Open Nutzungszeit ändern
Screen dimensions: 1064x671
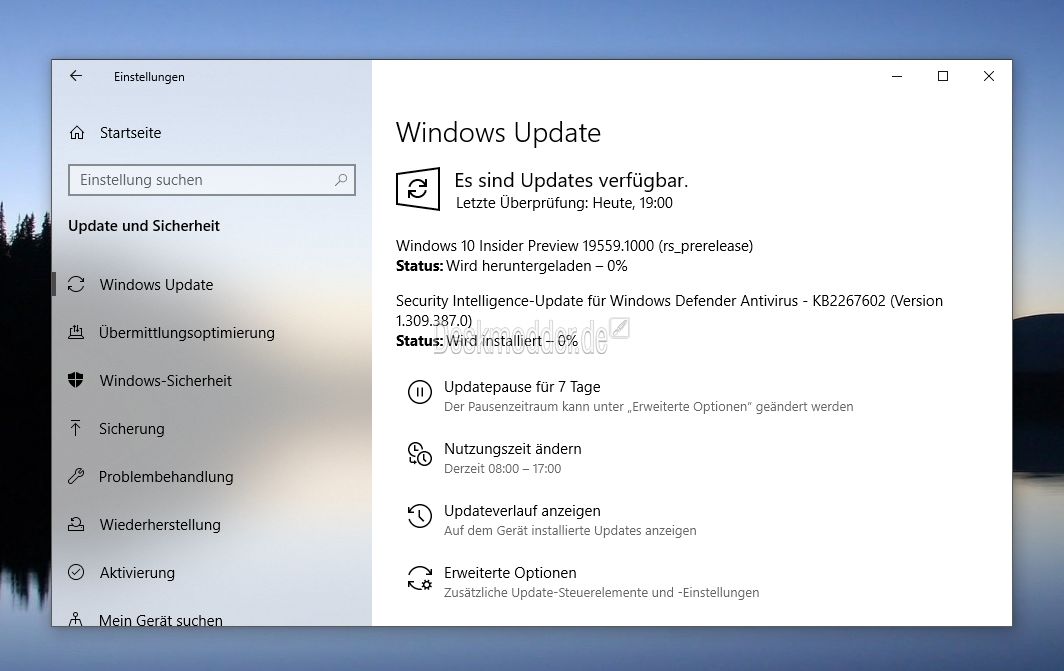pyautogui.click(x=512, y=448)
